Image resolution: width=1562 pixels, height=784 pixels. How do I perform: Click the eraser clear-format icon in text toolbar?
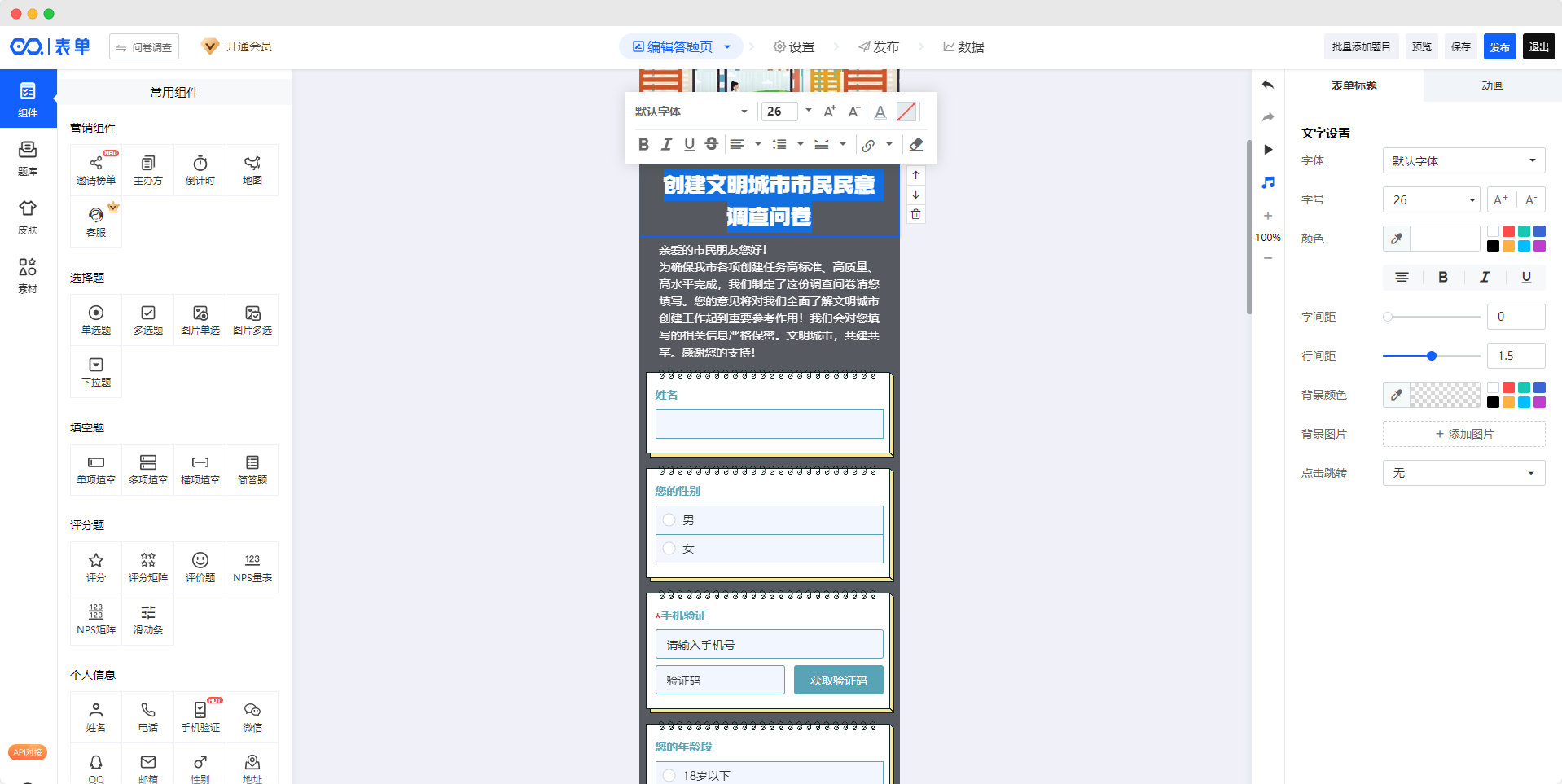(916, 145)
